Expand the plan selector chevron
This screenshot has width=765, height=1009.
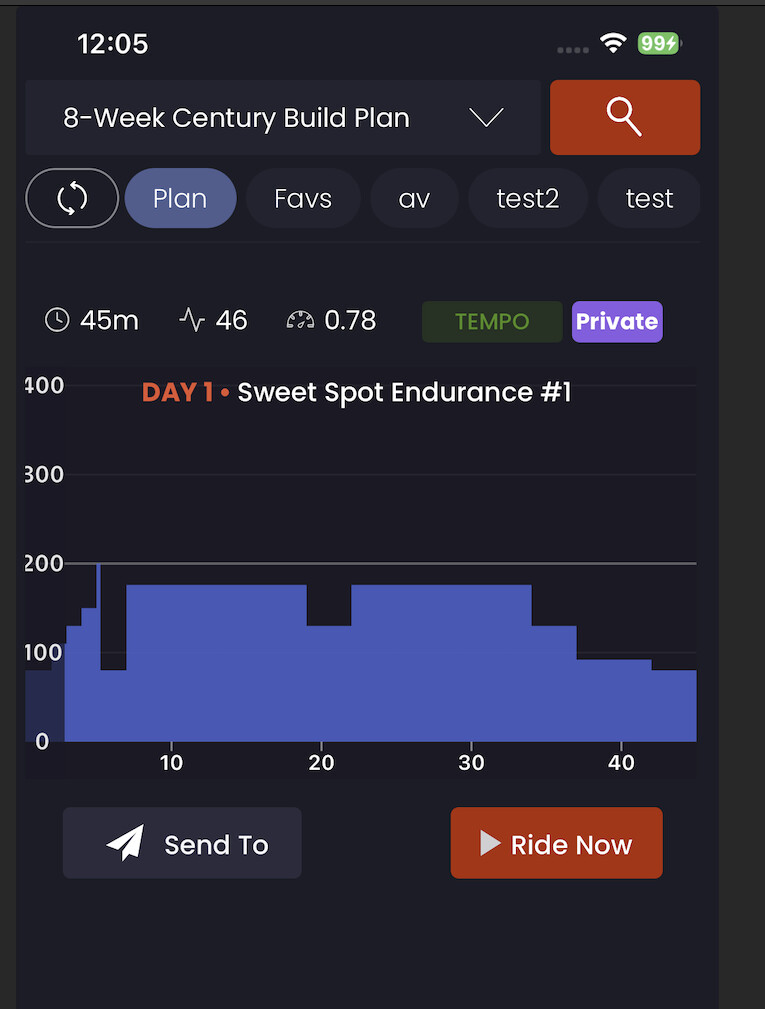[x=487, y=118]
